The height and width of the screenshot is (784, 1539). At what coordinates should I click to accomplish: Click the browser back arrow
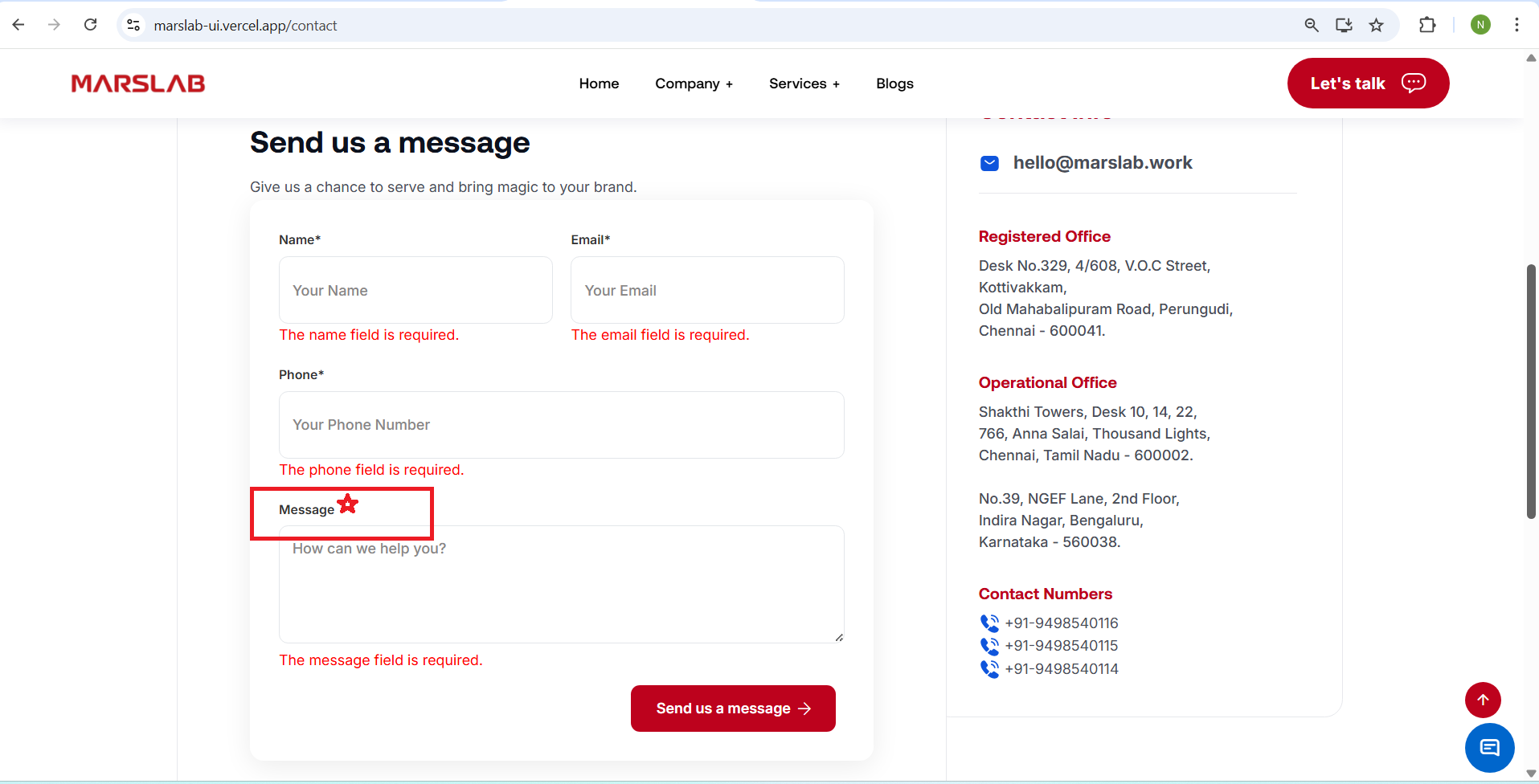[x=18, y=25]
